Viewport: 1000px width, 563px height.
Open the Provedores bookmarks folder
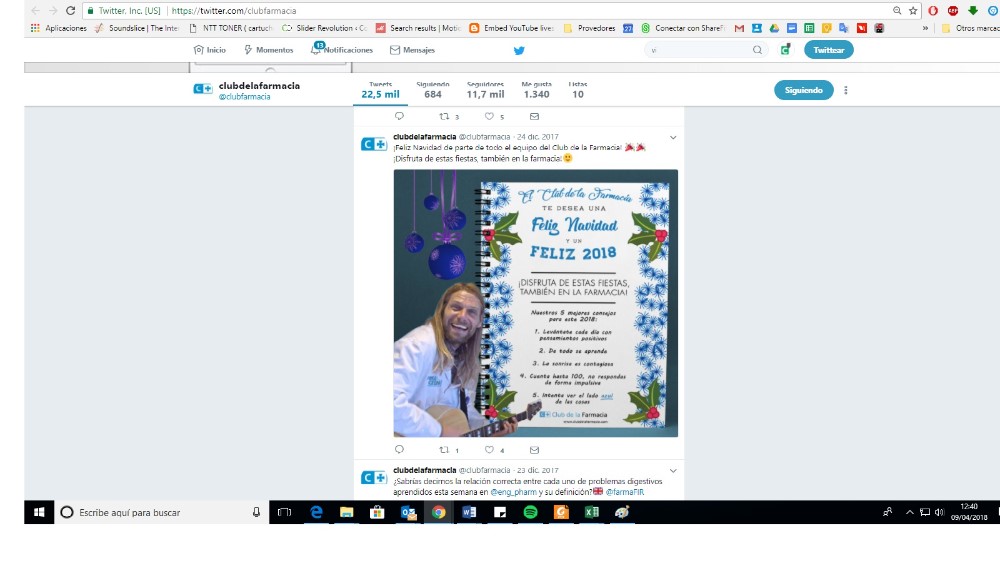click(589, 28)
